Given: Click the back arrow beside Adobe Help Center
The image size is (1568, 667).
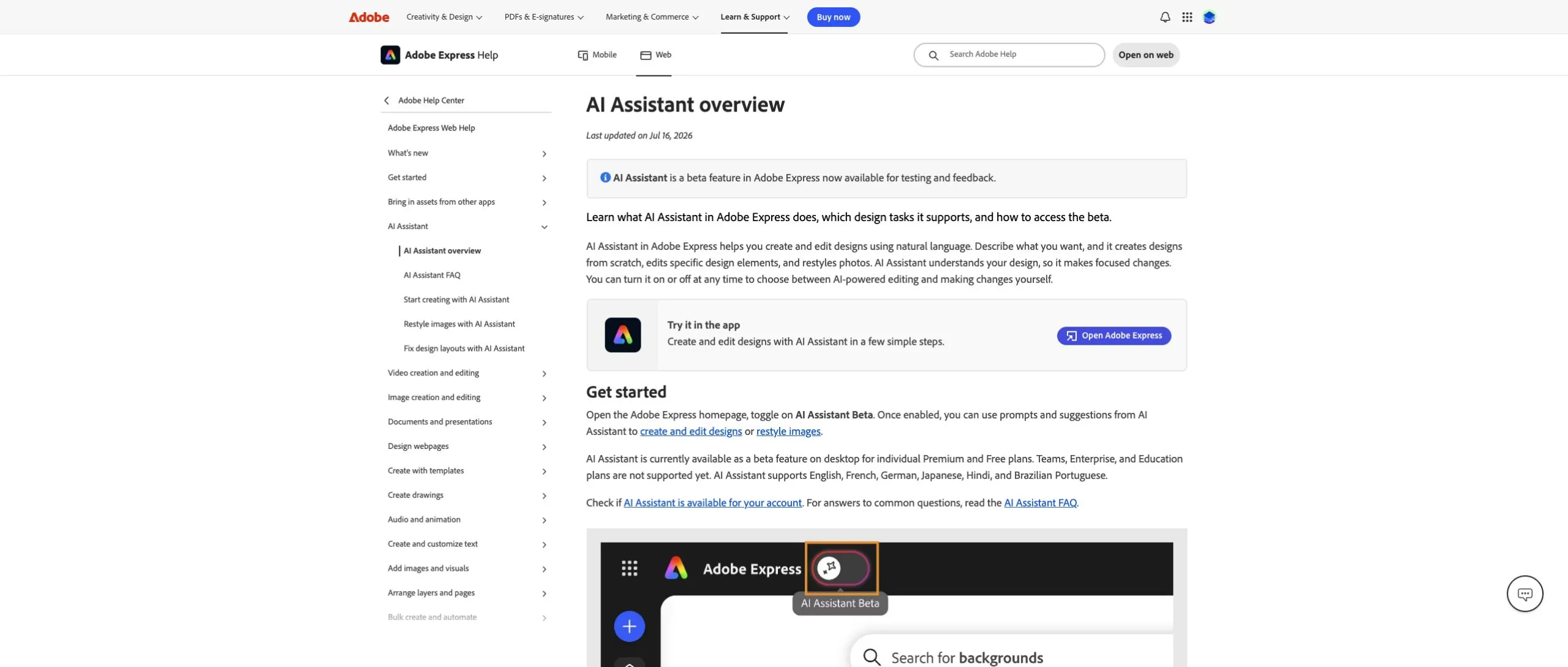Looking at the screenshot, I should pos(386,100).
